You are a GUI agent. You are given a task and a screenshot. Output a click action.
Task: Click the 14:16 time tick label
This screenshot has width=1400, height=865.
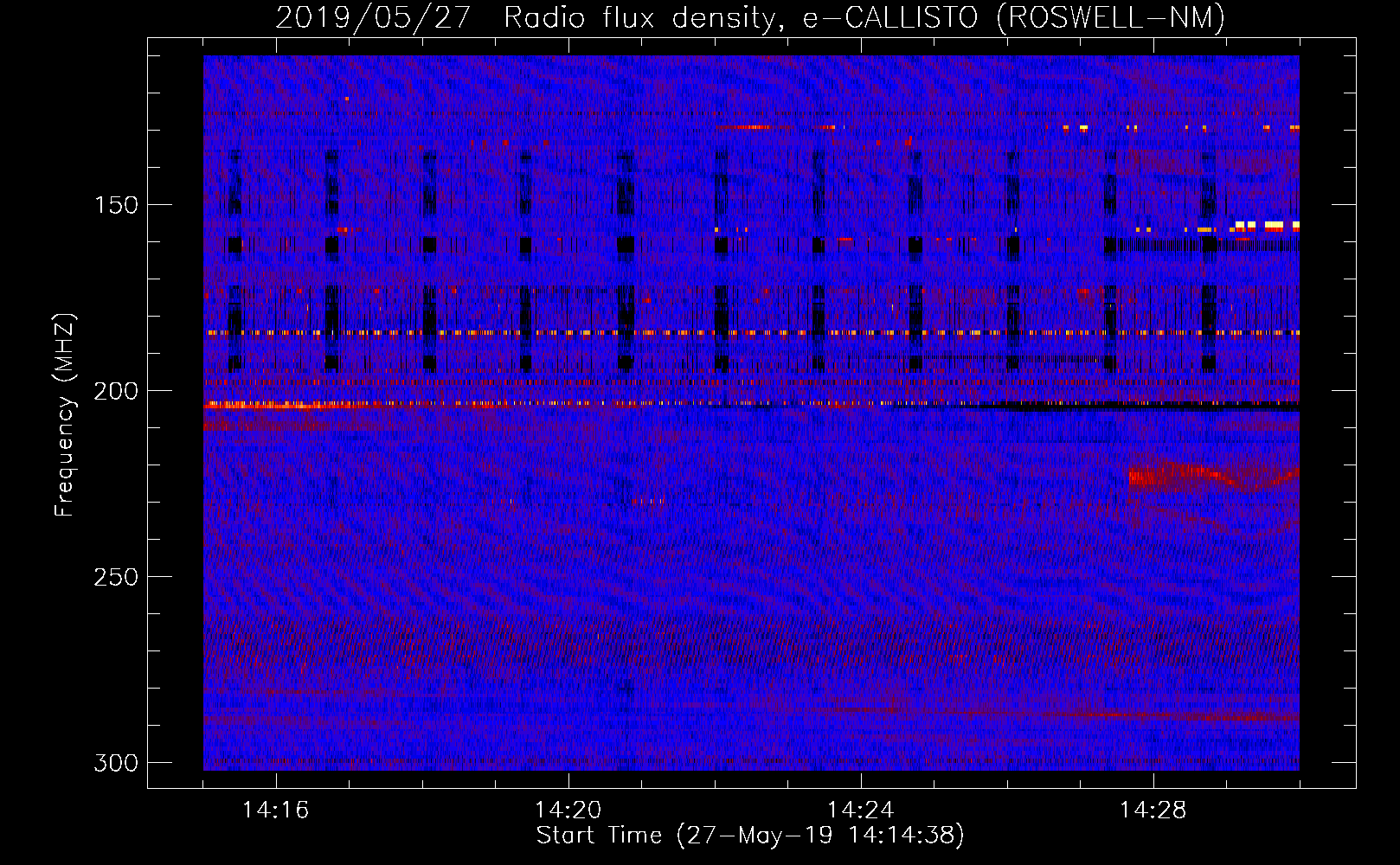pos(275,810)
